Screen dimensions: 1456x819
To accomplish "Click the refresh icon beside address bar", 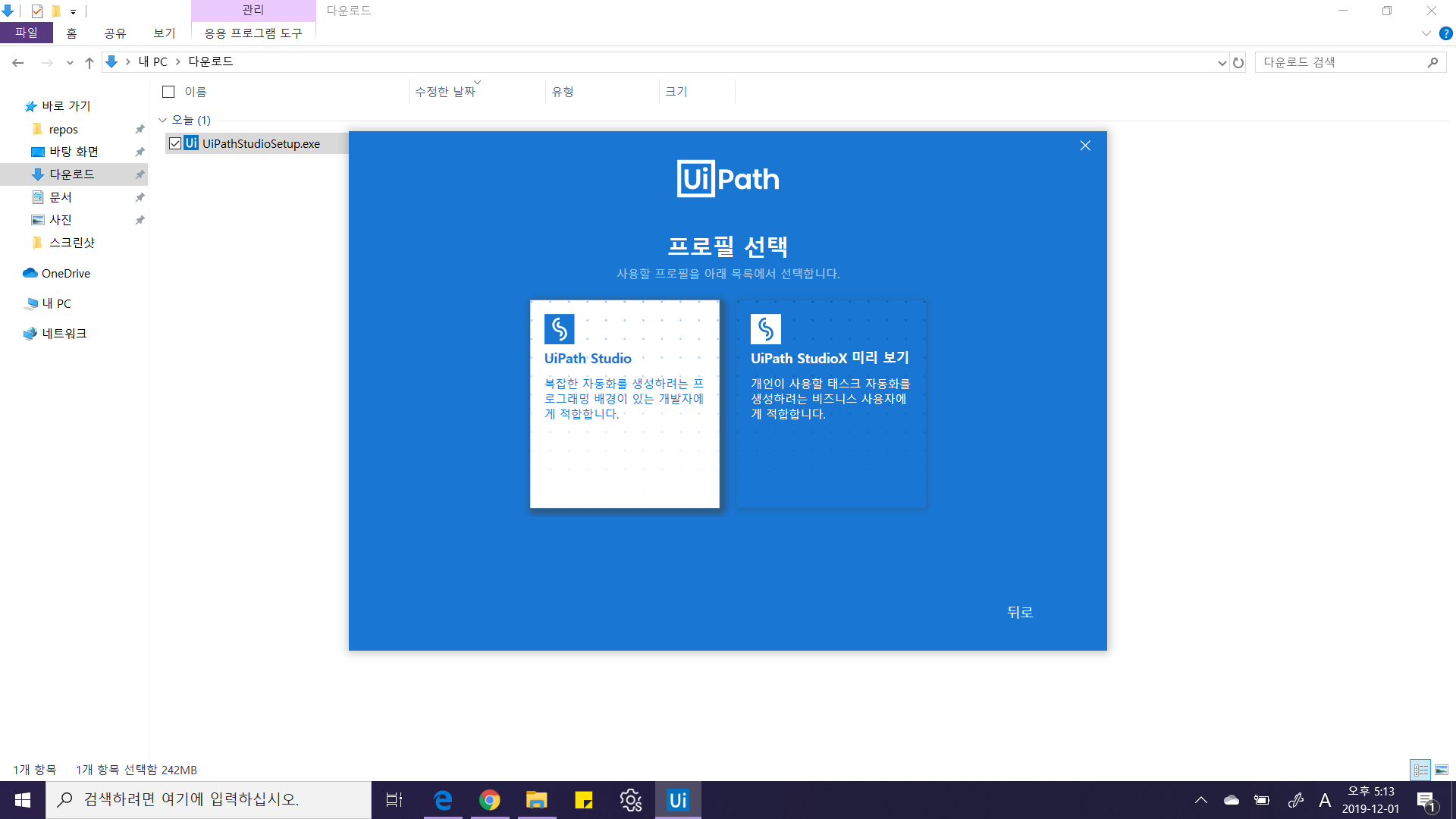I will coord(1238,63).
